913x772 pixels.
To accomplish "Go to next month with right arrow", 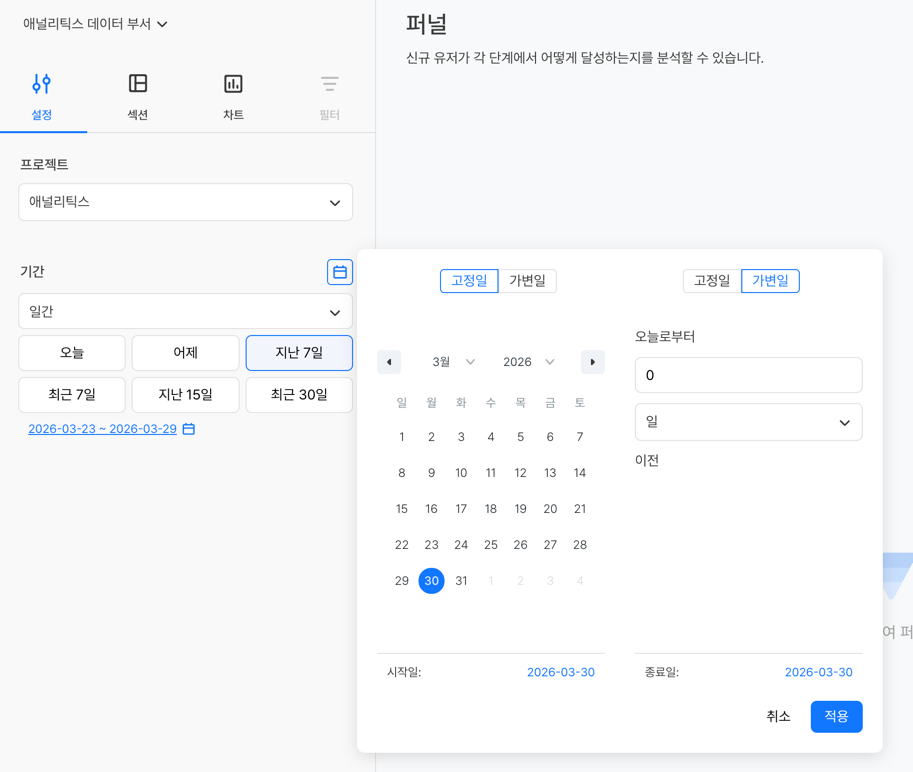I will (x=593, y=362).
